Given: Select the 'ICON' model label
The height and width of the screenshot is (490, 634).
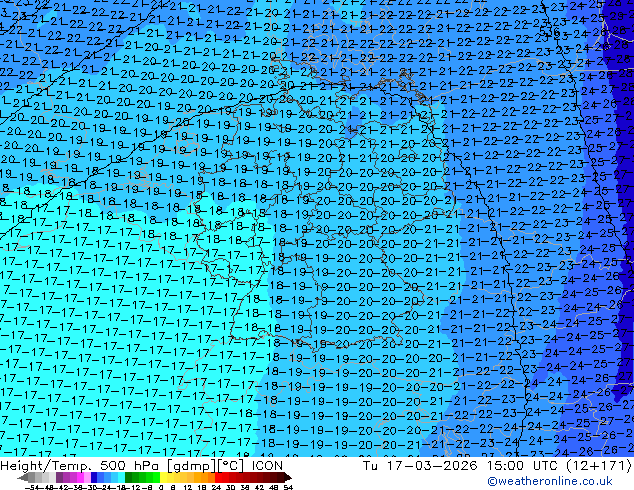Looking at the screenshot, I should point(267,466).
